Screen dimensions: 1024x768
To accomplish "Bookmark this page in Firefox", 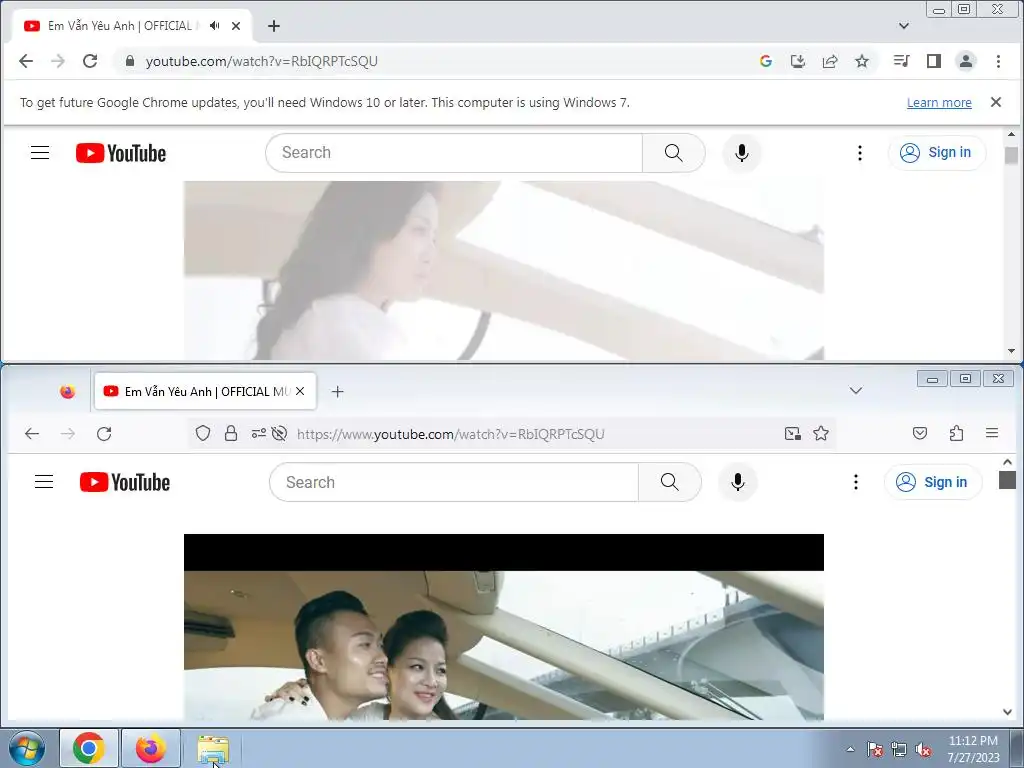I will point(821,434).
